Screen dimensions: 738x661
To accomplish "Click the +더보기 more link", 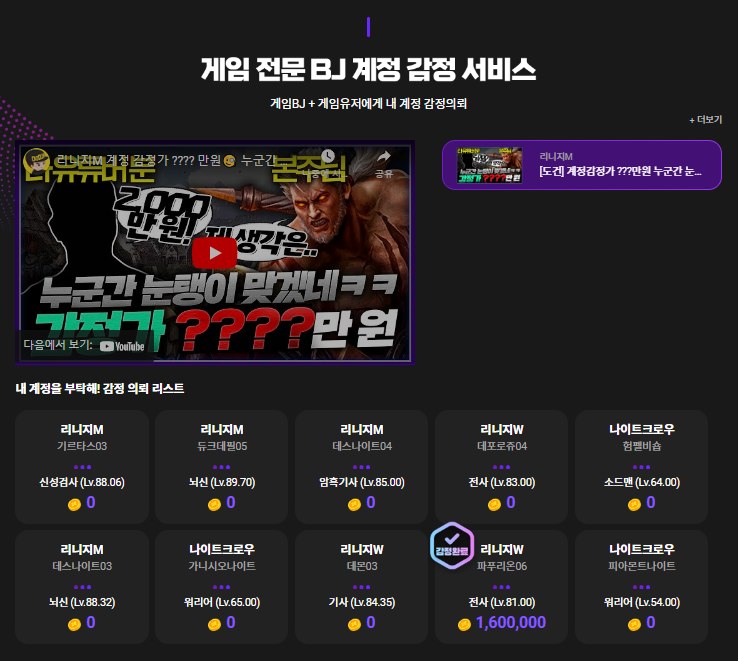I will click(706, 120).
